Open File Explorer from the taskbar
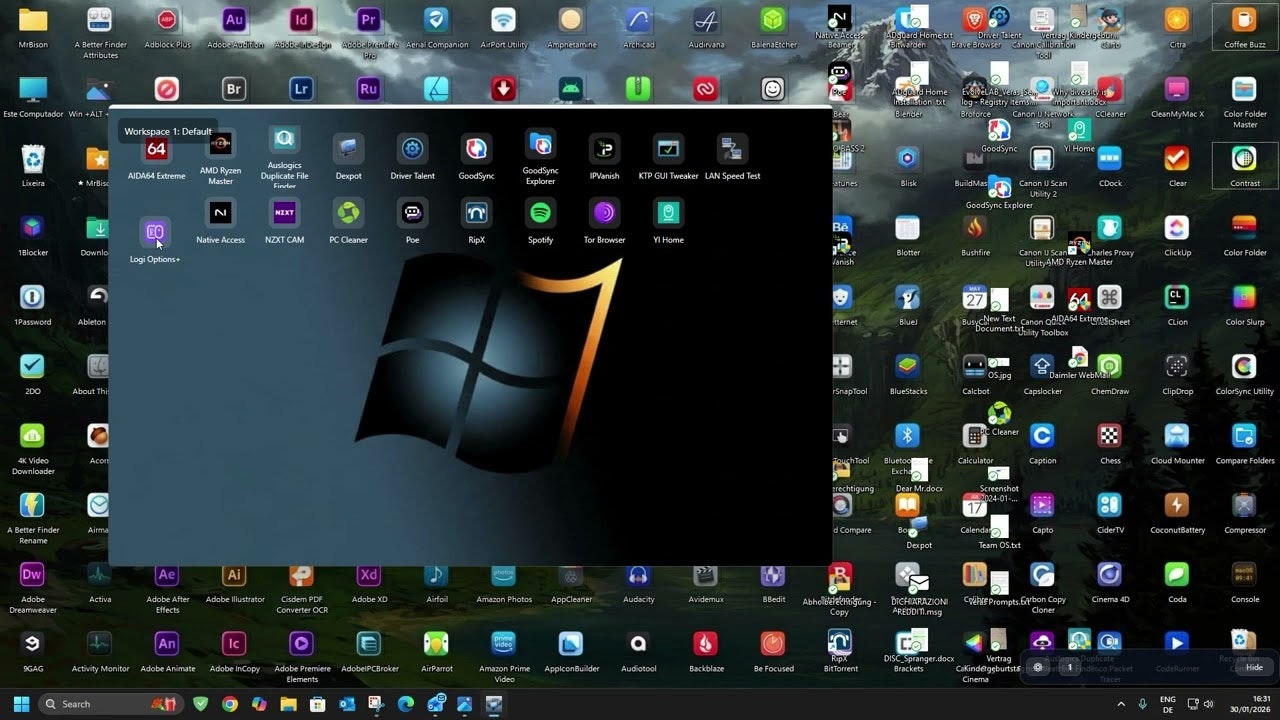The height and width of the screenshot is (720, 1280). coord(287,703)
